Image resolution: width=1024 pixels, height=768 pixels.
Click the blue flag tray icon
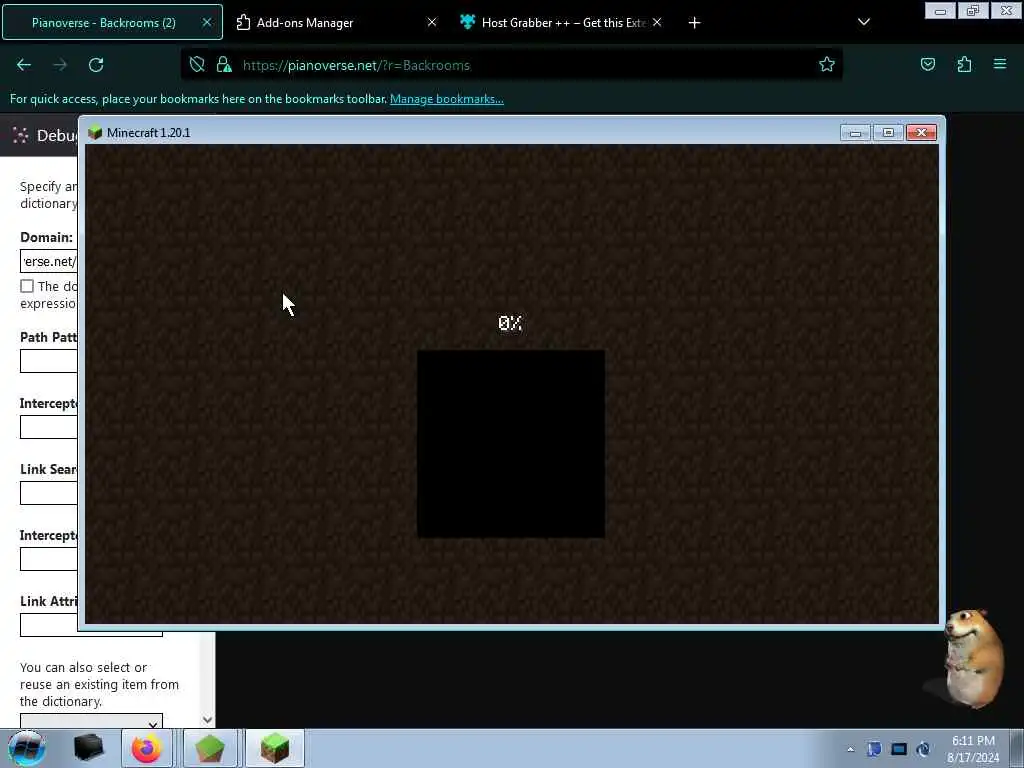pyautogui.click(x=874, y=749)
